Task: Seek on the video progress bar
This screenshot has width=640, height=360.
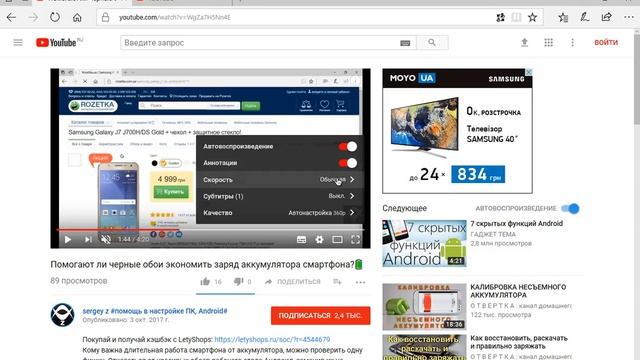Action: [x=210, y=229]
